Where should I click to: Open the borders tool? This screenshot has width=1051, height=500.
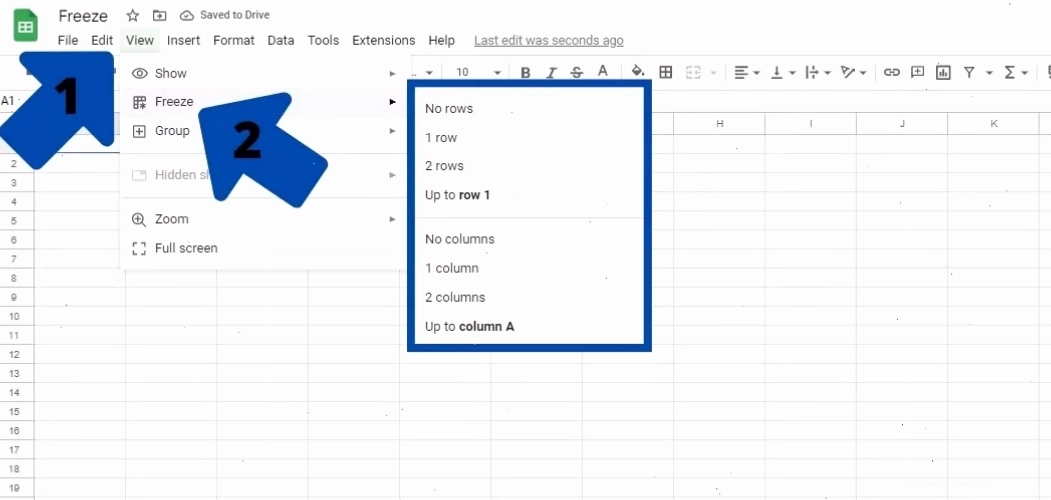[x=666, y=72]
